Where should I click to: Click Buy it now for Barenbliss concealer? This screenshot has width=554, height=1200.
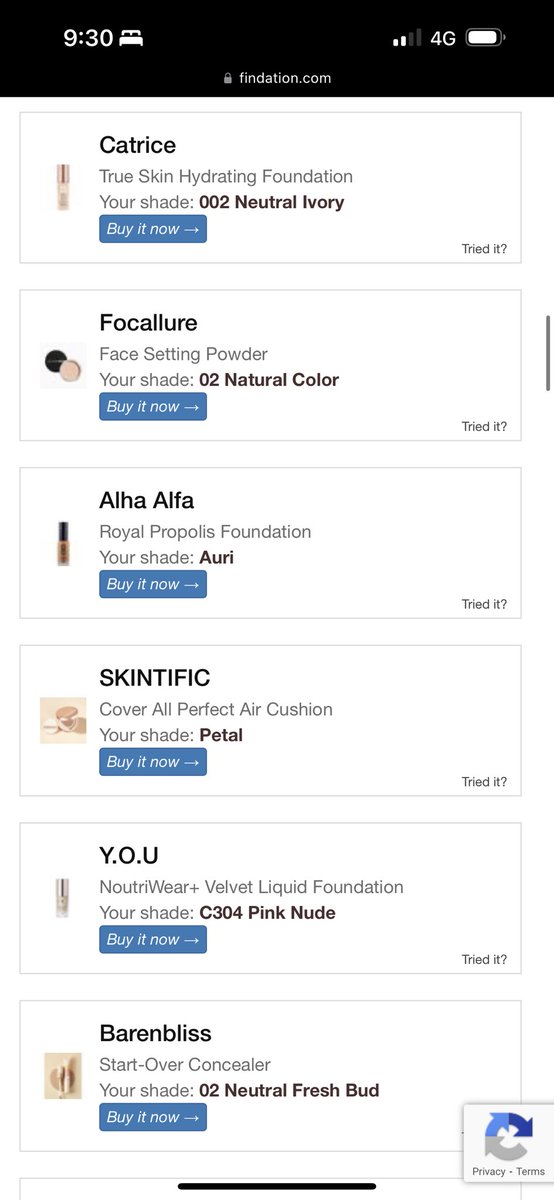coord(153,1117)
